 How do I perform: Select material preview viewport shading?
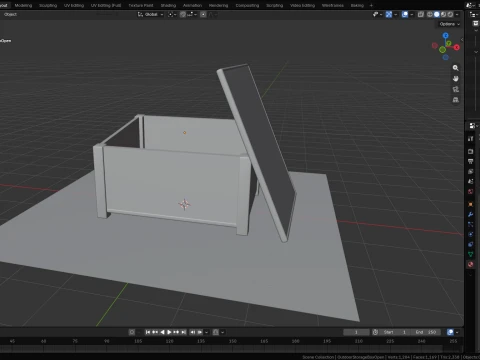point(443,14)
